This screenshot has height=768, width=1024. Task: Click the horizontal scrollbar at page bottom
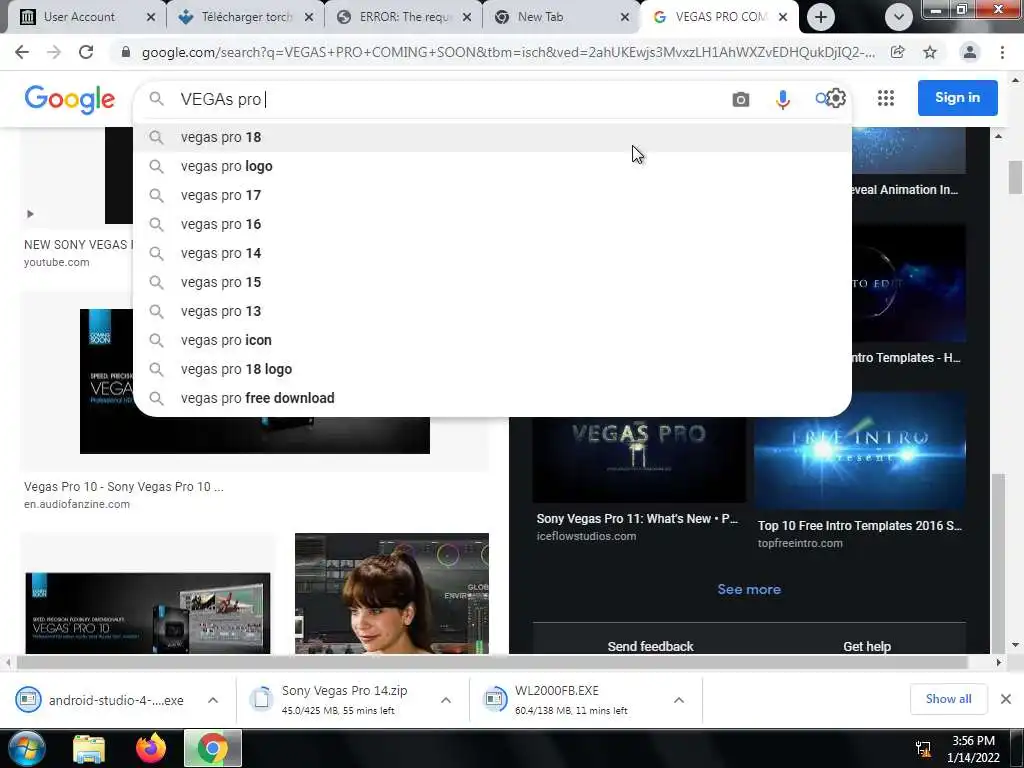tap(492, 662)
